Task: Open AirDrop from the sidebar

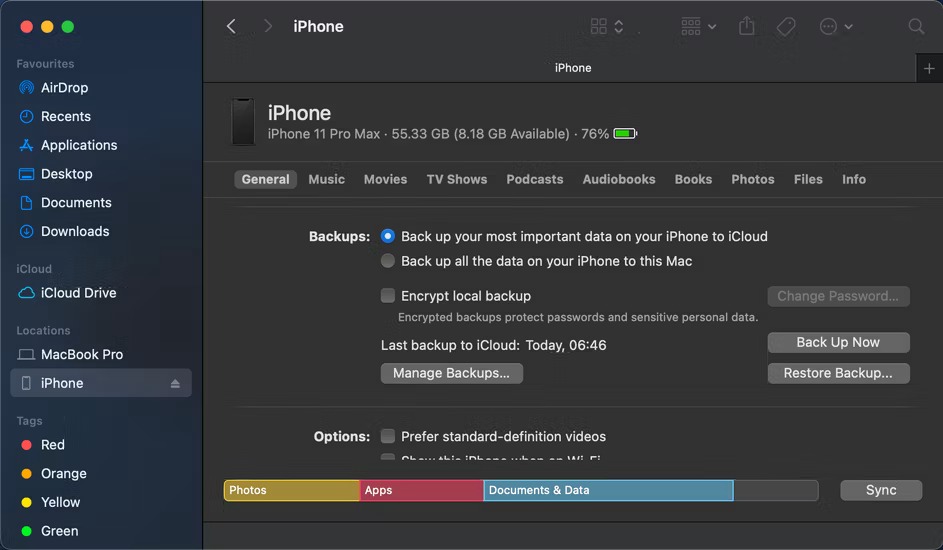Action: tap(64, 88)
